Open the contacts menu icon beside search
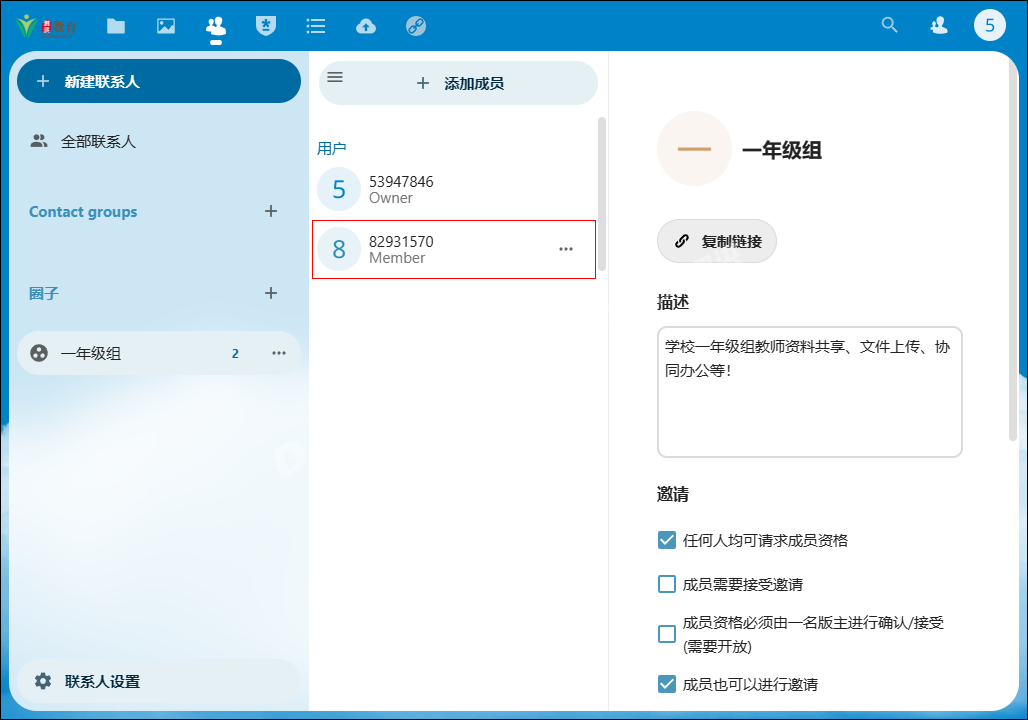 [x=939, y=26]
